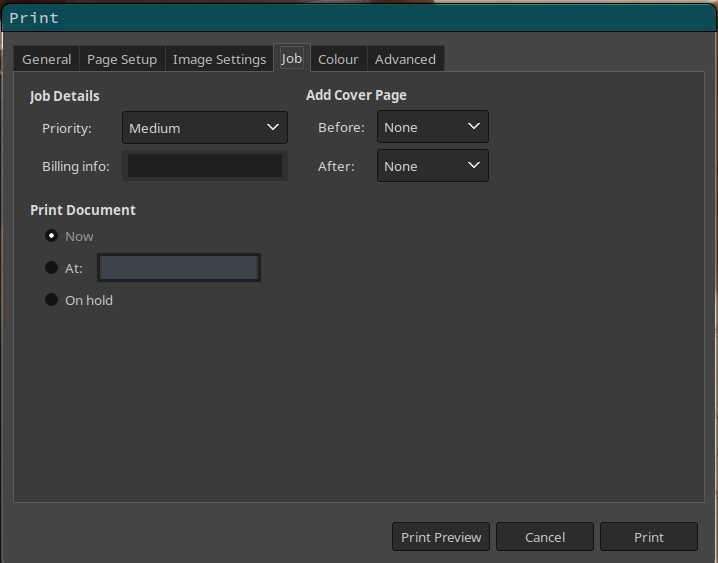Click the Billing info text field

click(204, 166)
